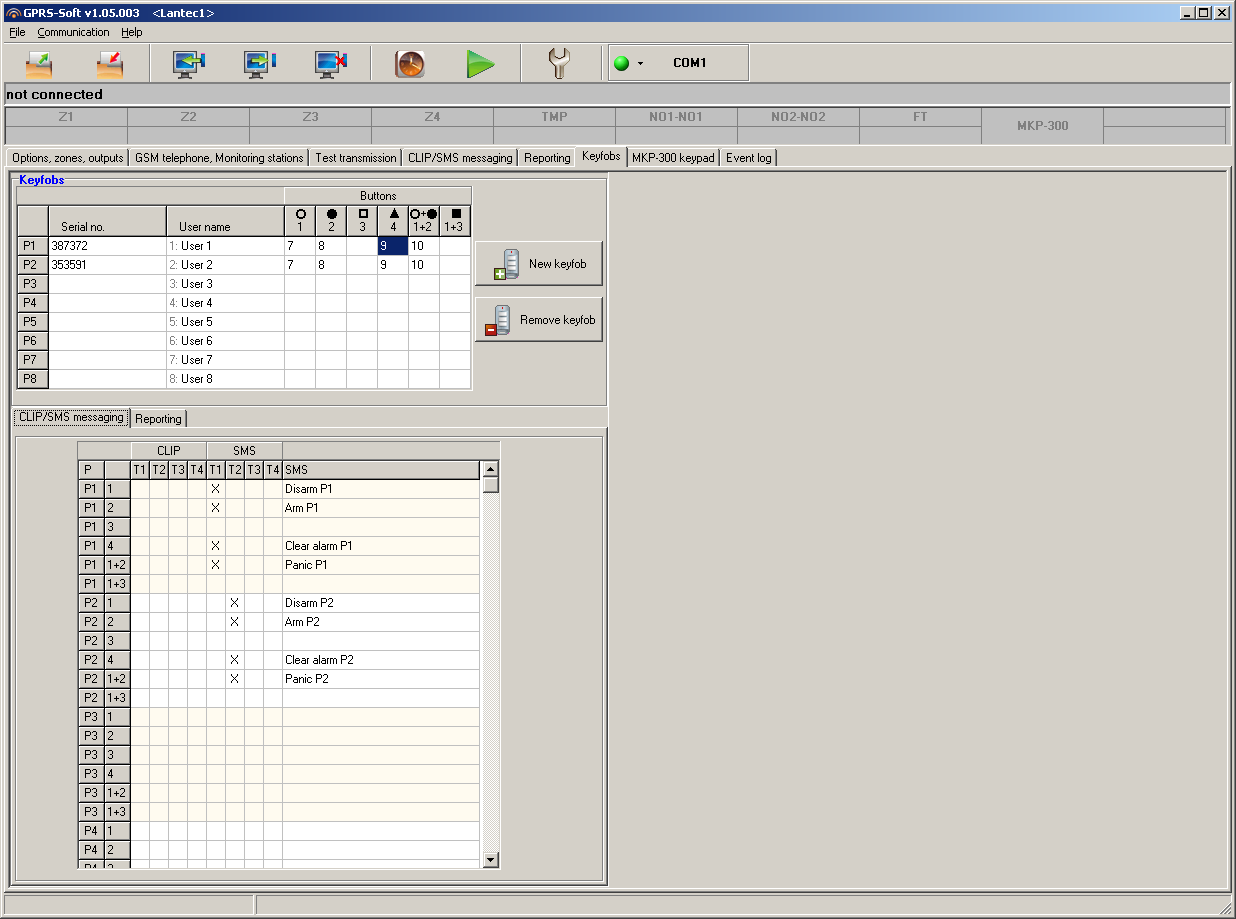Click the 'User 5' name cell
1236x919 pixels.
[x=225, y=322]
